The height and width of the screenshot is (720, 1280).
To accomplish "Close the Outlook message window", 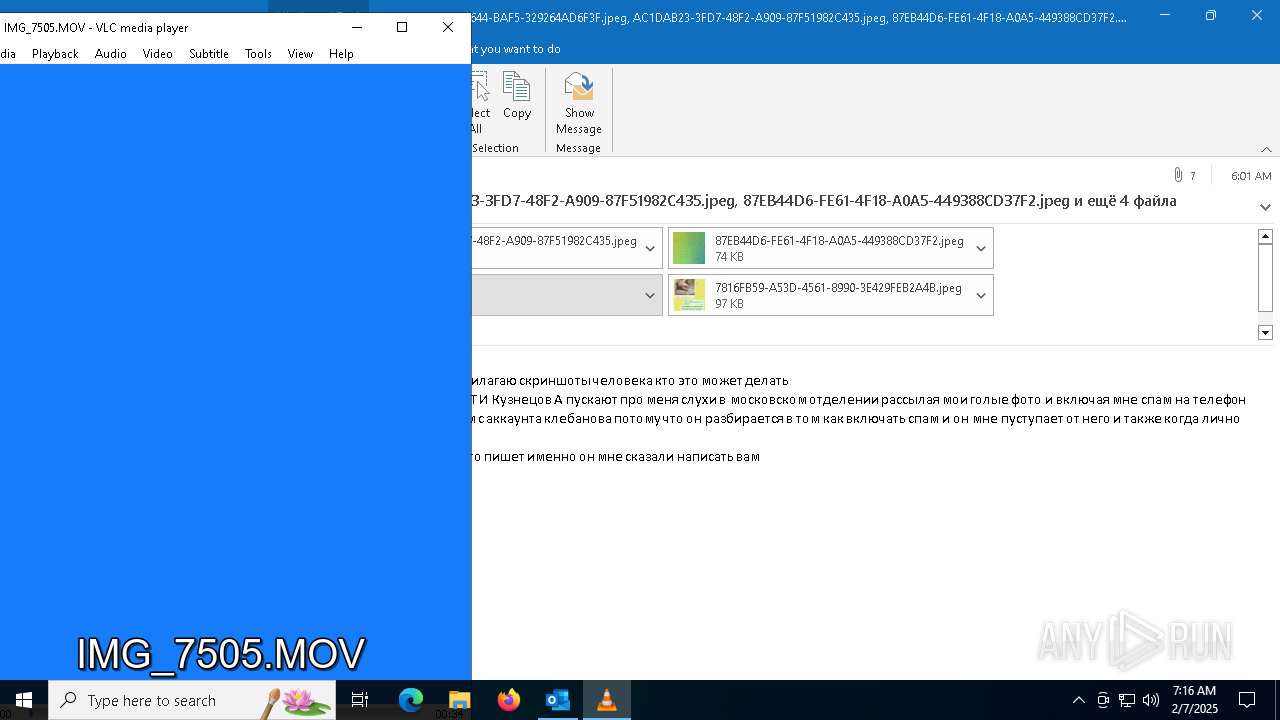I will tap(1257, 15).
